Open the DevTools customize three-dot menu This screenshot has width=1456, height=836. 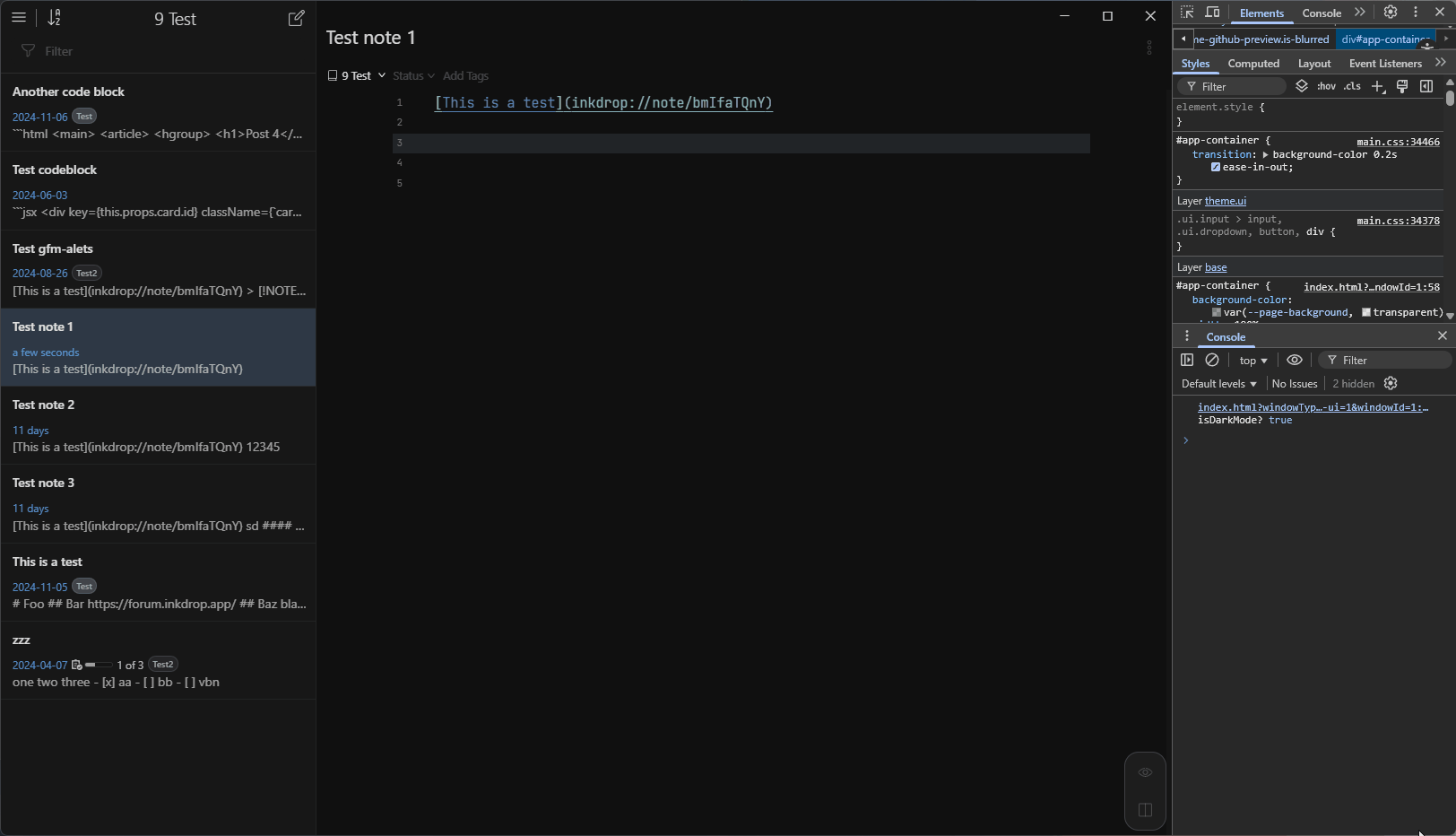pos(1416,13)
